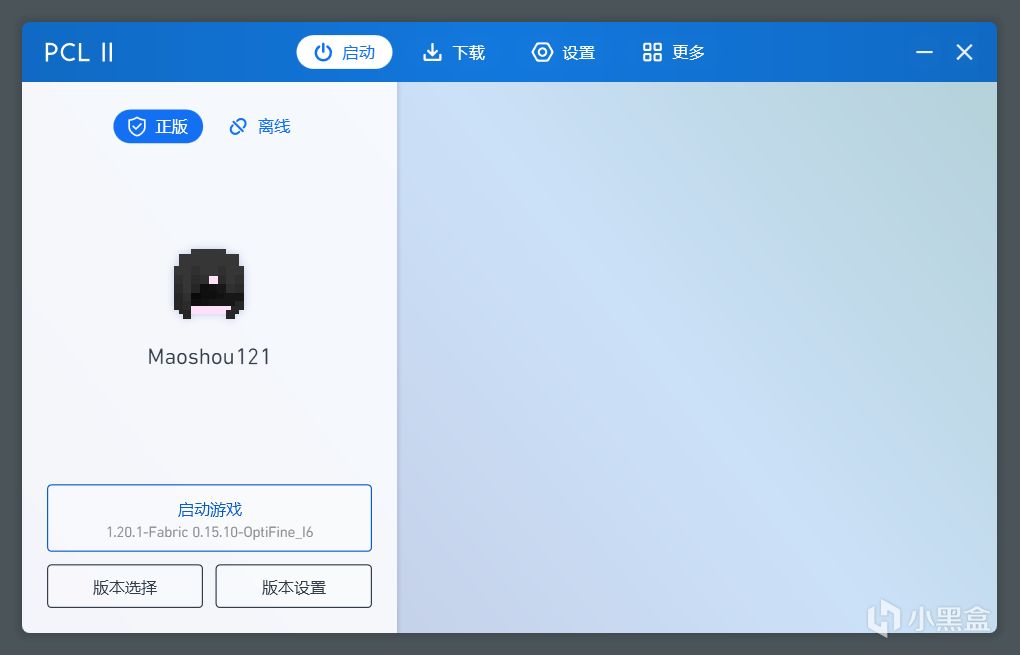Viewport: 1020px width, 655px height.
Task: Select the 正版 genuine account mode
Action: click(x=158, y=126)
